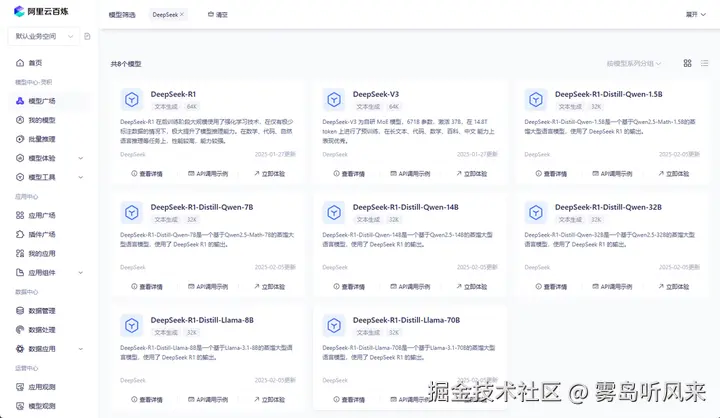
Task: Click the 应用观测 sidebar icon
Action: coord(20,387)
